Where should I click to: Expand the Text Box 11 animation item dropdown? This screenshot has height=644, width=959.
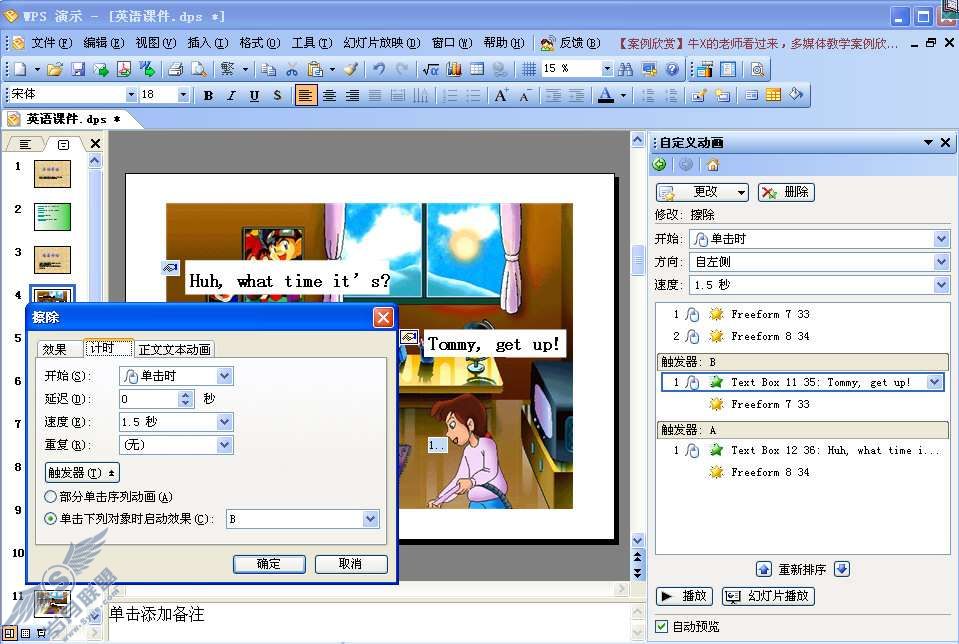point(934,382)
